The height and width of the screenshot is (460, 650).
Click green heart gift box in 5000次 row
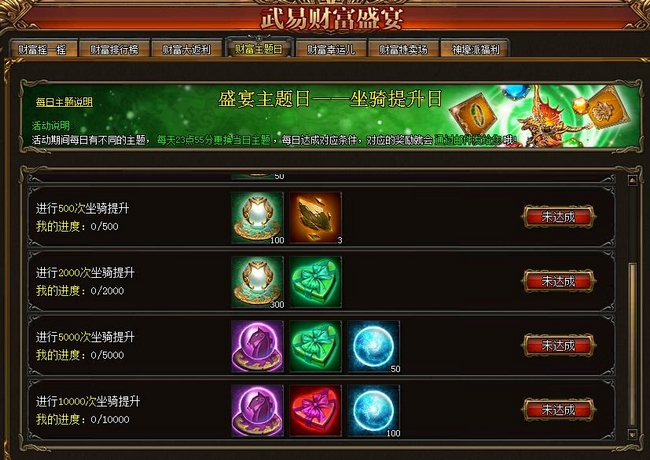pyautogui.click(x=315, y=346)
